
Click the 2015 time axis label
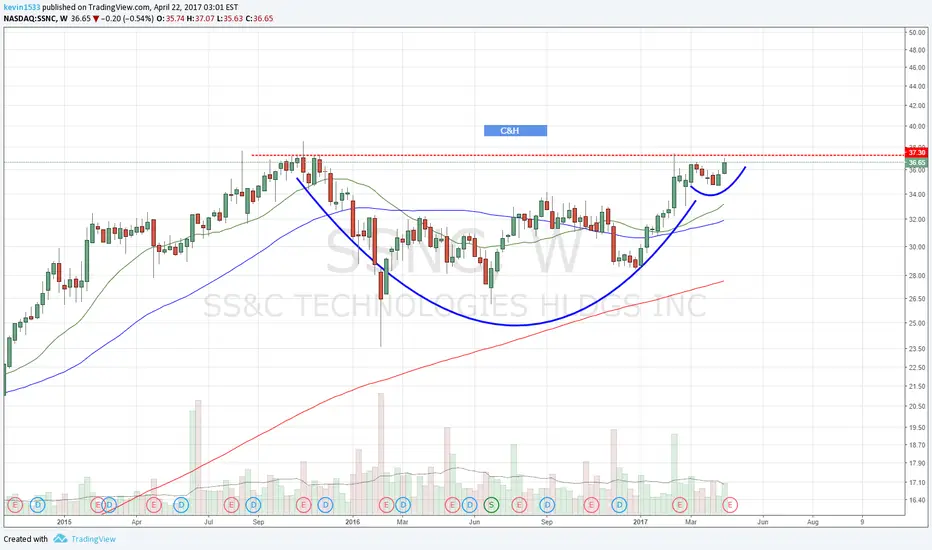tap(64, 522)
